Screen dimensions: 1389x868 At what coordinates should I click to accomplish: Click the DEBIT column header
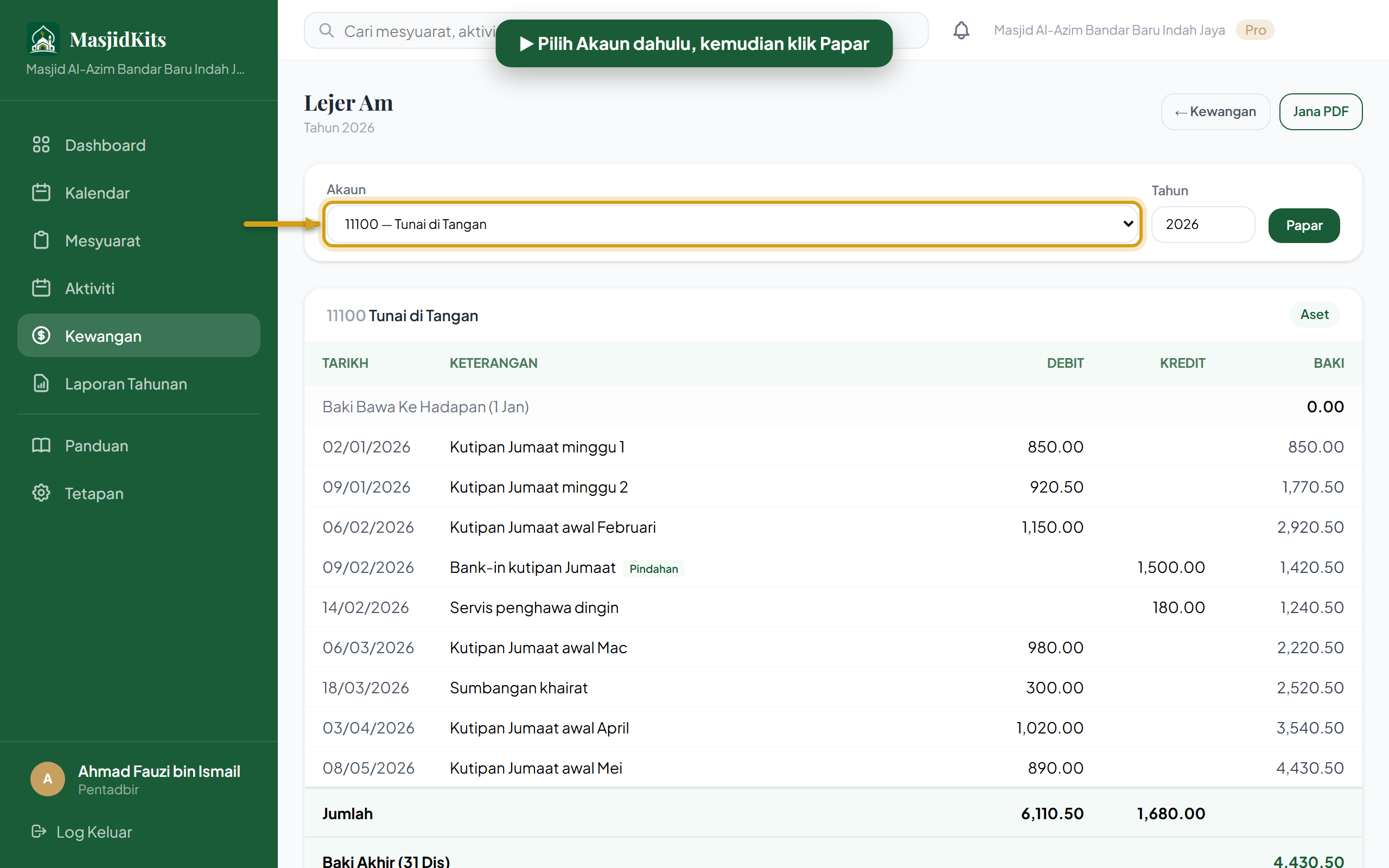point(1065,363)
